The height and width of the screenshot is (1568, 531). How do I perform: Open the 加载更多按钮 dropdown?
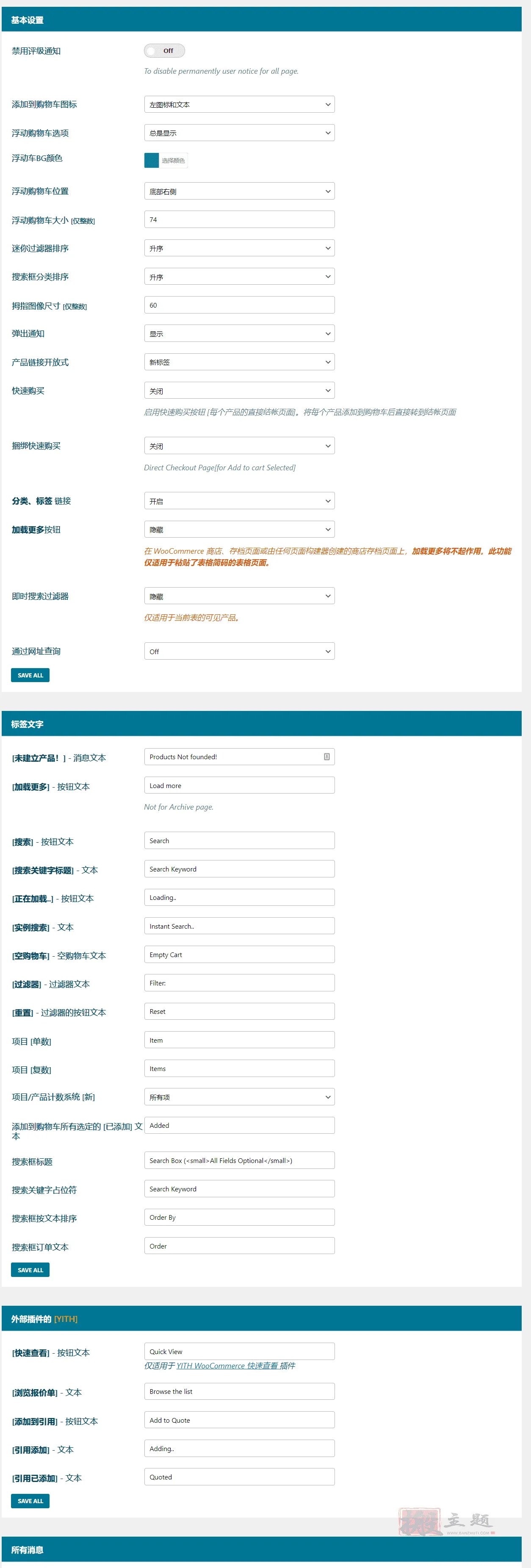tap(239, 530)
